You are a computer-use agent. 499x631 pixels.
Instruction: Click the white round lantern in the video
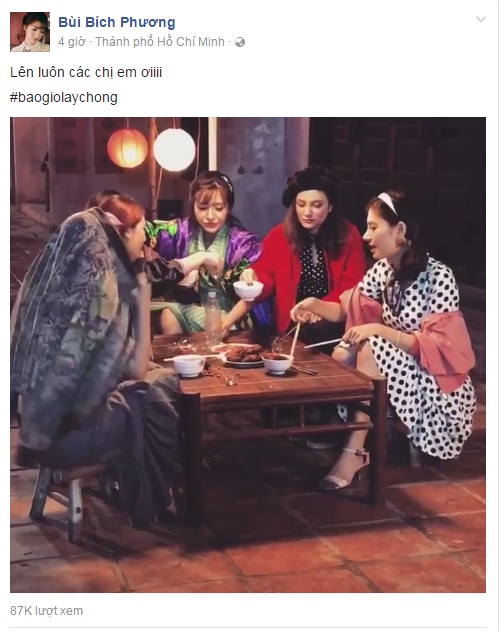click(x=174, y=150)
